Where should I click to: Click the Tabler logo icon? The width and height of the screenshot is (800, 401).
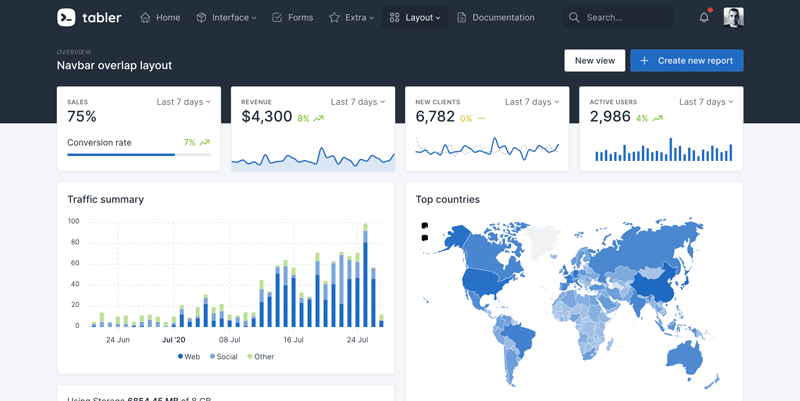pyautogui.click(x=66, y=17)
